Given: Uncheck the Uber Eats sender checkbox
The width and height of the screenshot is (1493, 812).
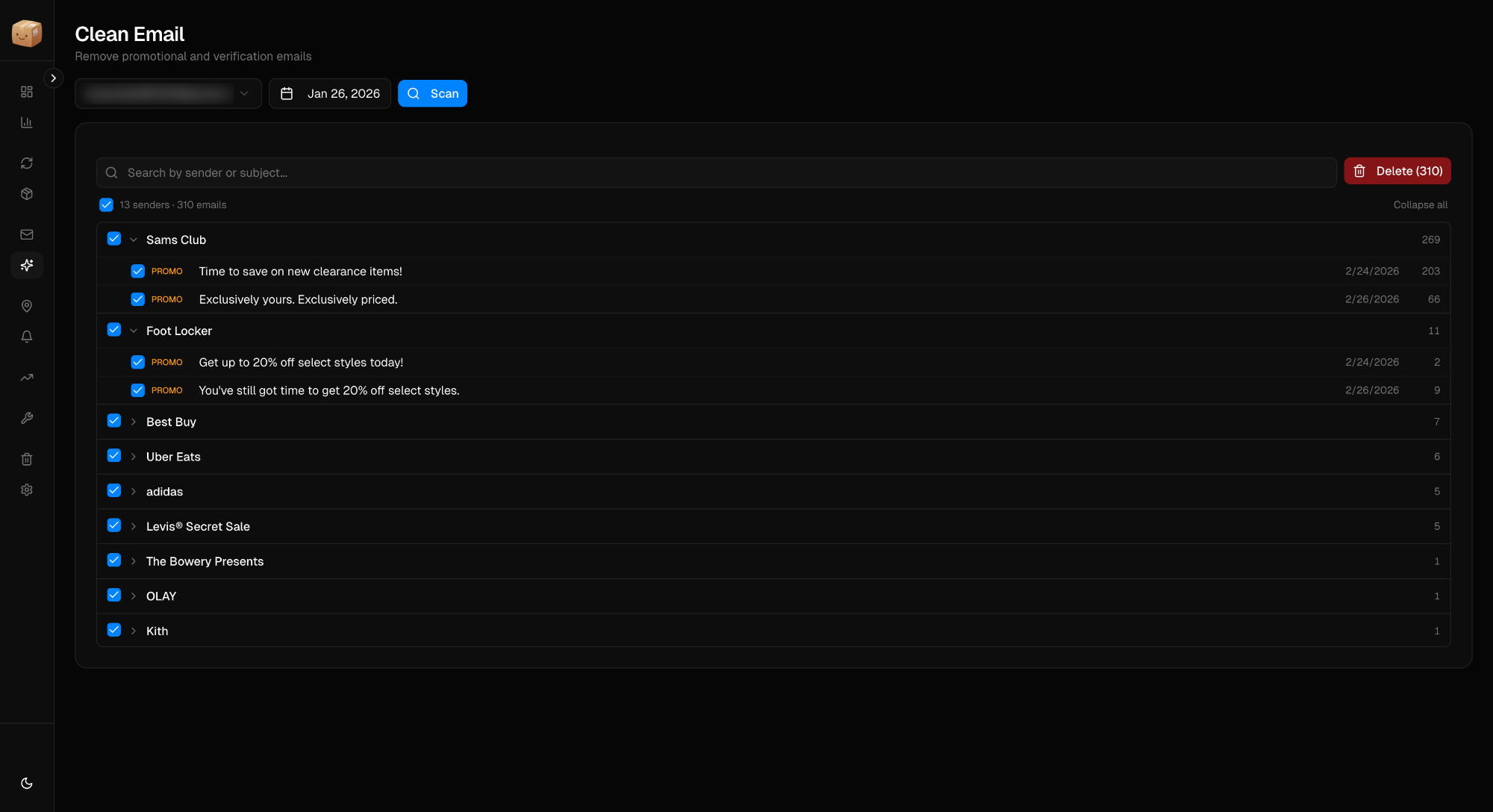Looking at the screenshot, I should tap(114, 456).
